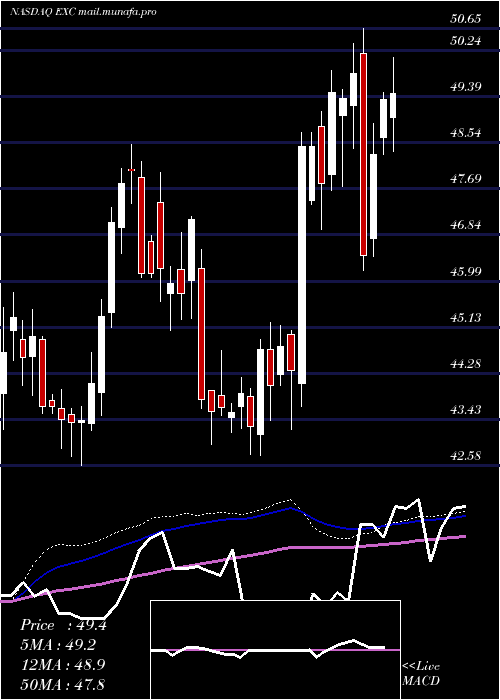Click the 50MA : 47.8 readout
Viewport: 500px width, 700px height.
(62, 684)
